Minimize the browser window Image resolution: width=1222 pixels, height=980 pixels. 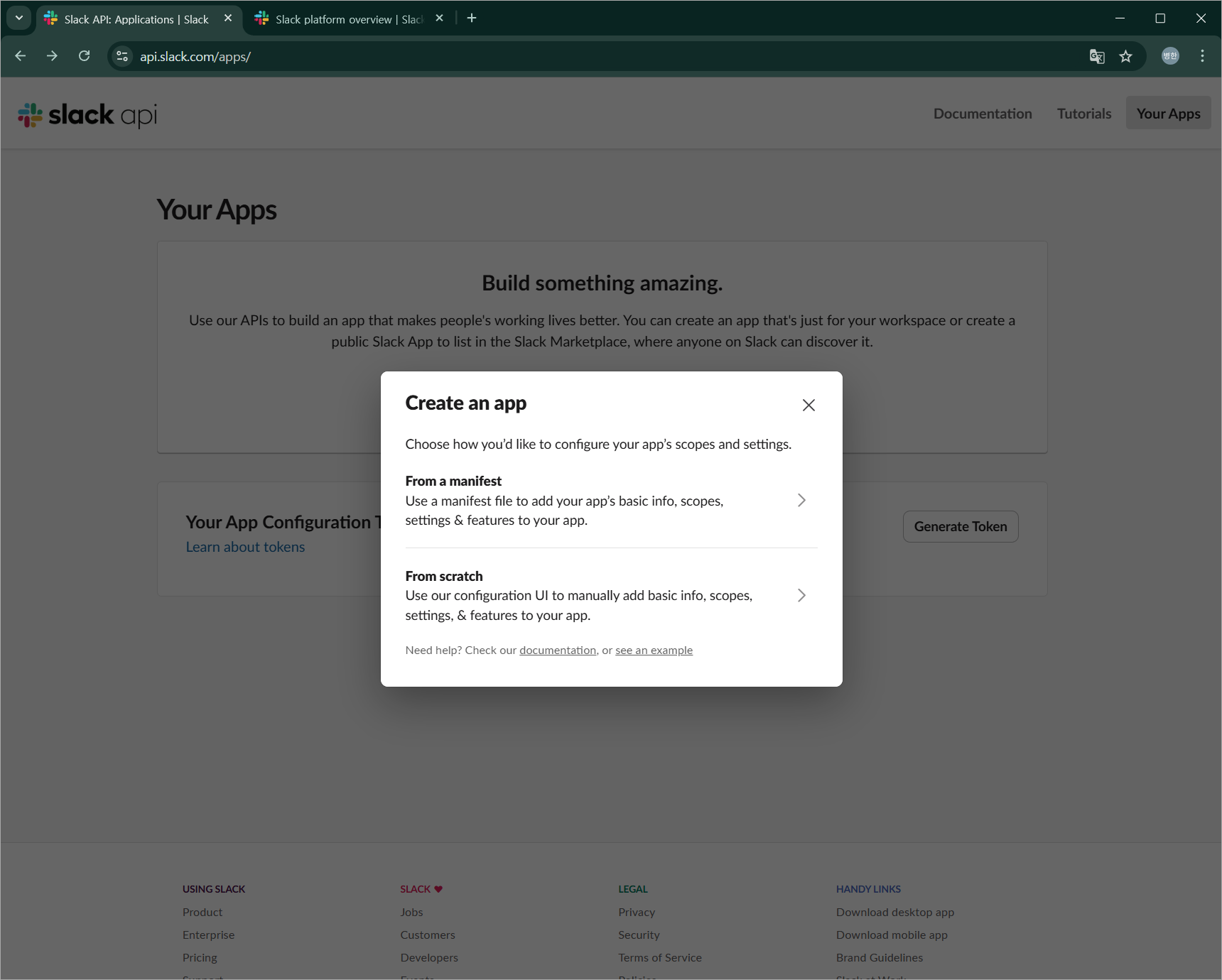click(1120, 18)
